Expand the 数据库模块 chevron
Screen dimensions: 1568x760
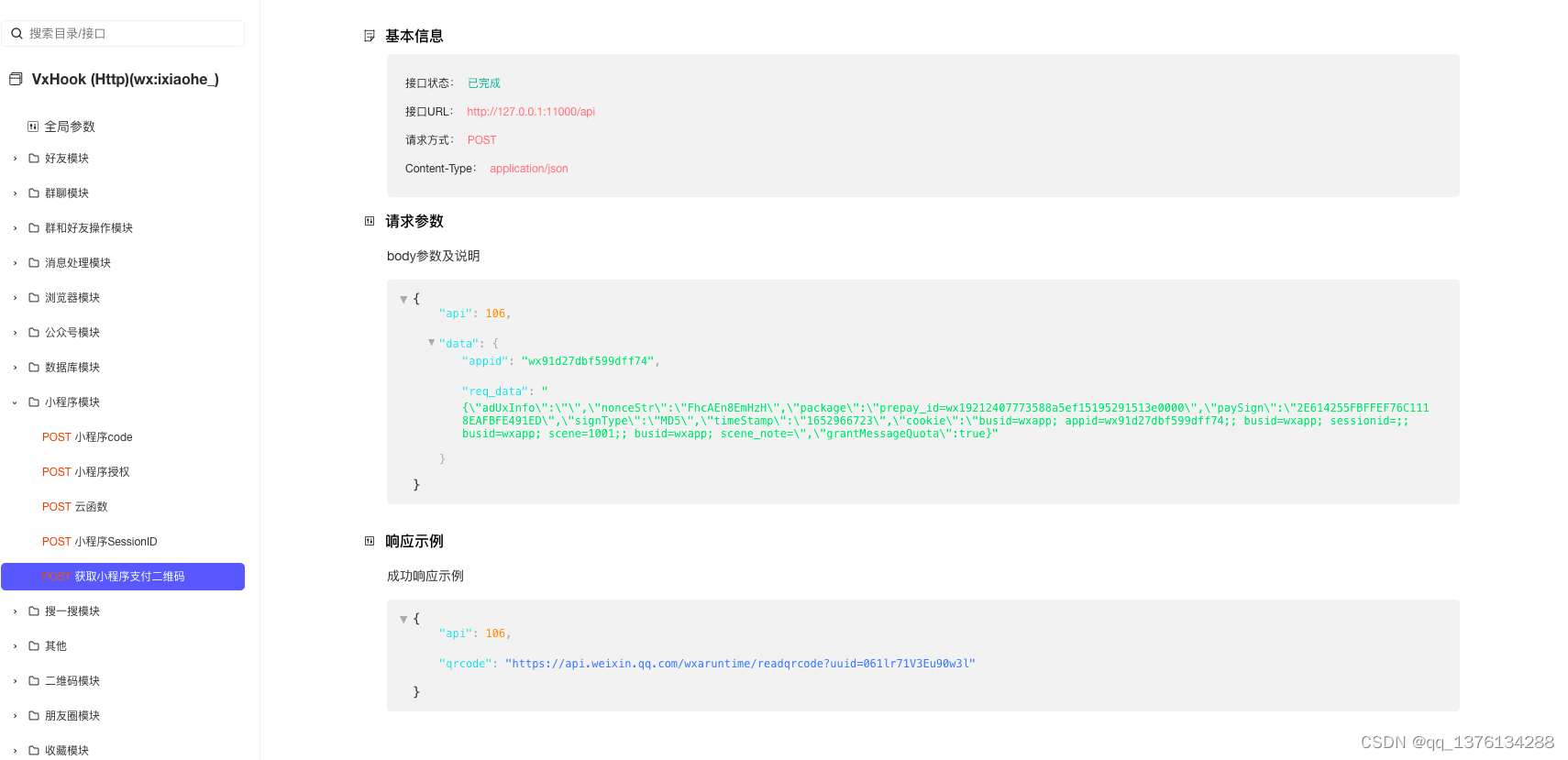coord(15,368)
